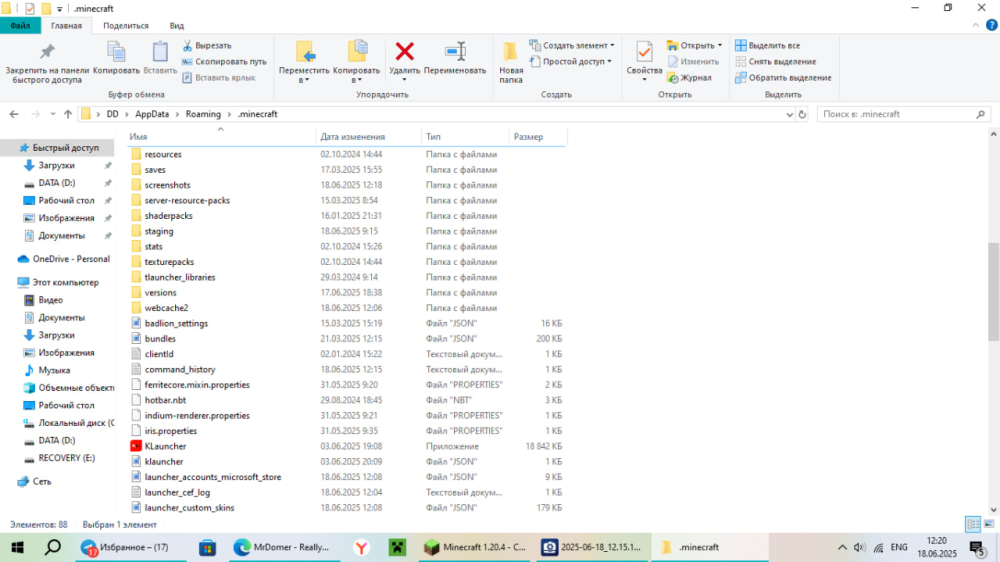The image size is (1000, 562).
Task: Click the Удалить red X icon
Action: (404, 51)
